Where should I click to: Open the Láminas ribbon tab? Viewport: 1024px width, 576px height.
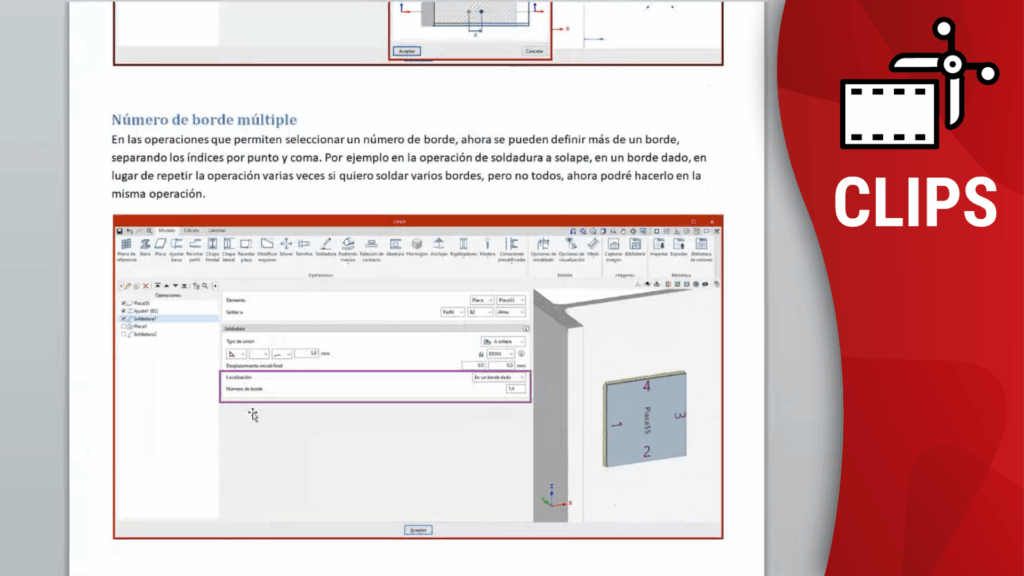(217, 230)
